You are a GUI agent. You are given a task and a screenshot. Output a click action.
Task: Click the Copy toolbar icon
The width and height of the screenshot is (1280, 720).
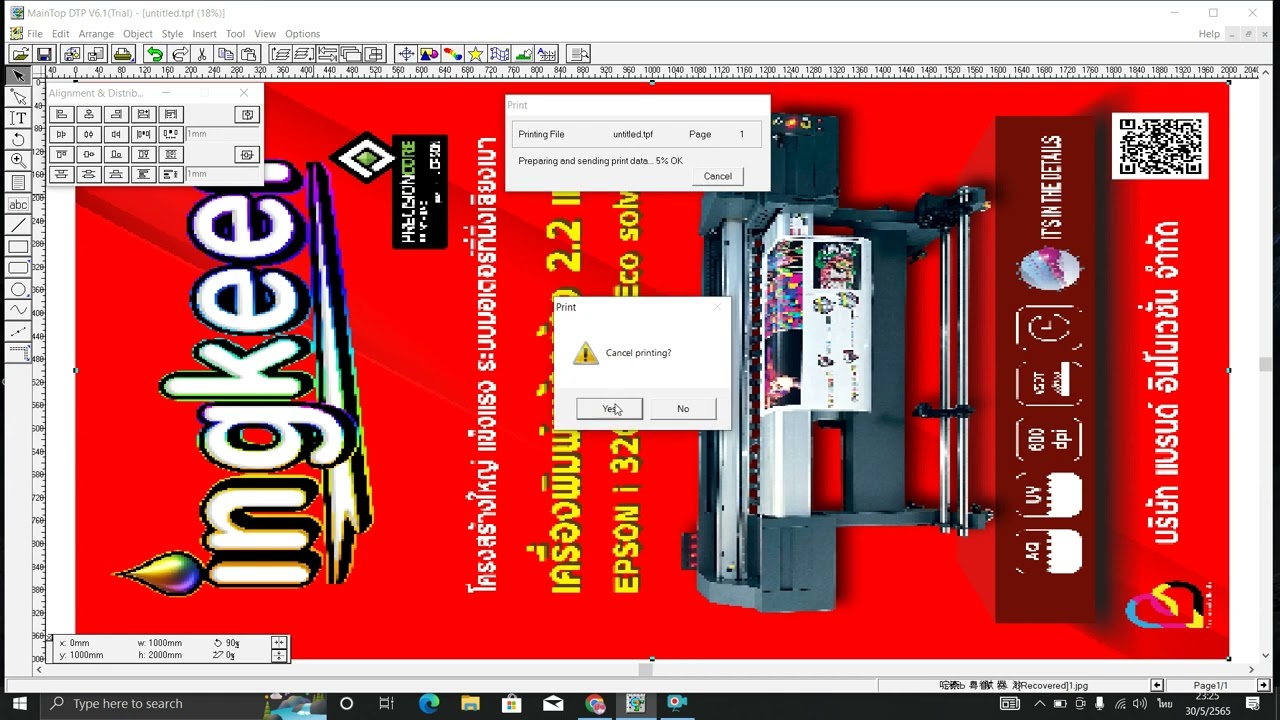tap(226, 54)
